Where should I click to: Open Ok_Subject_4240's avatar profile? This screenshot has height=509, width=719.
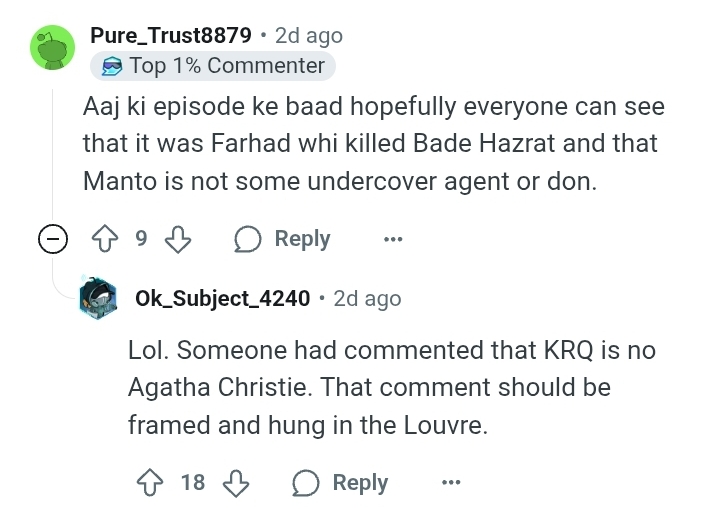(102, 297)
